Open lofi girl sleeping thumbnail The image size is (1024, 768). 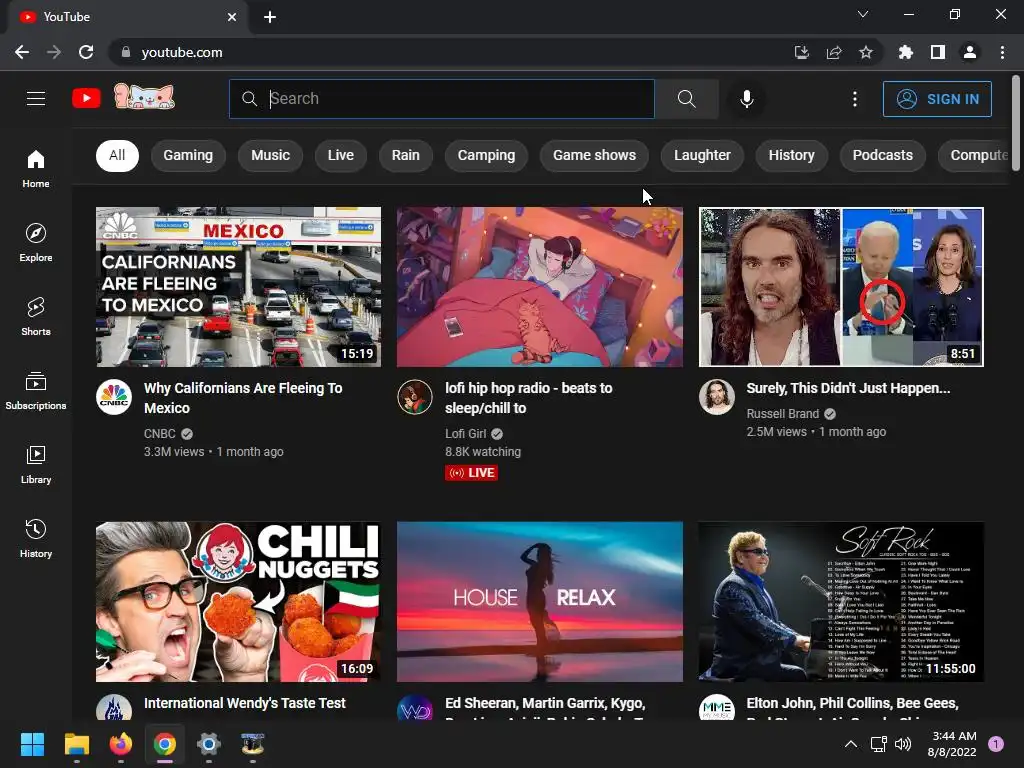click(x=539, y=287)
